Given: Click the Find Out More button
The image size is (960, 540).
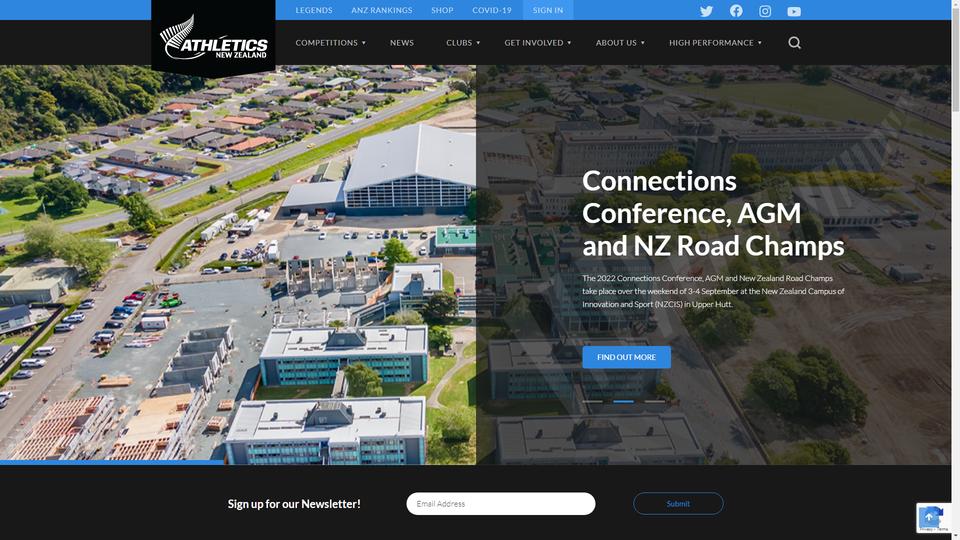Looking at the screenshot, I should pos(626,357).
